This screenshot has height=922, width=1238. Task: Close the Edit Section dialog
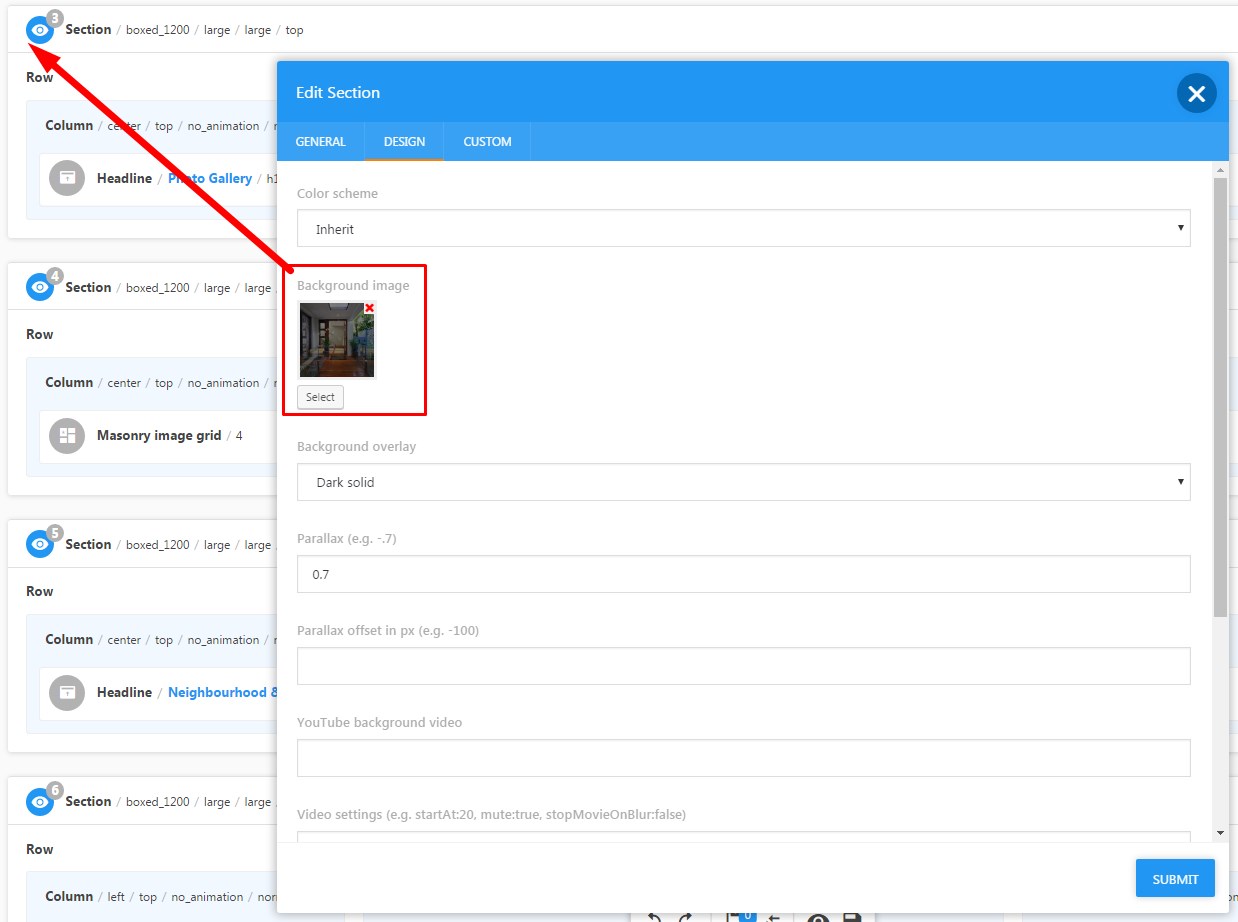click(x=1196, y=94)
